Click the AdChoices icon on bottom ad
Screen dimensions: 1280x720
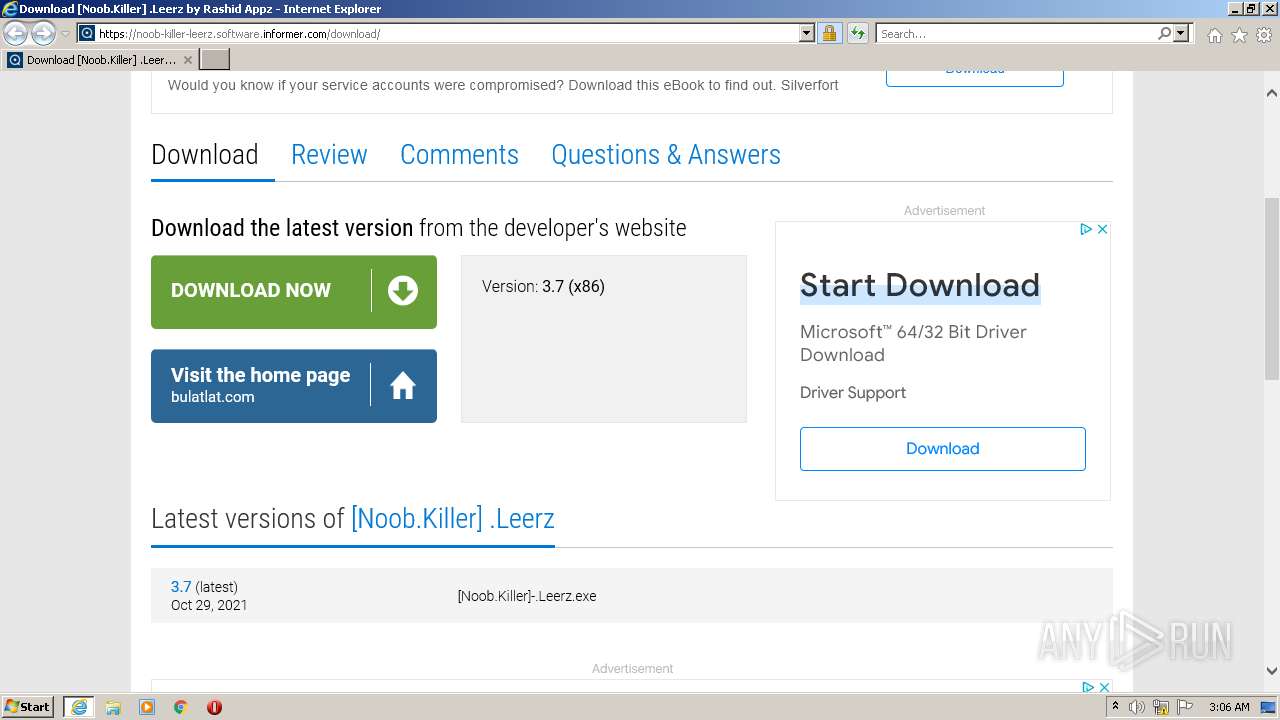pos(1088,687)
